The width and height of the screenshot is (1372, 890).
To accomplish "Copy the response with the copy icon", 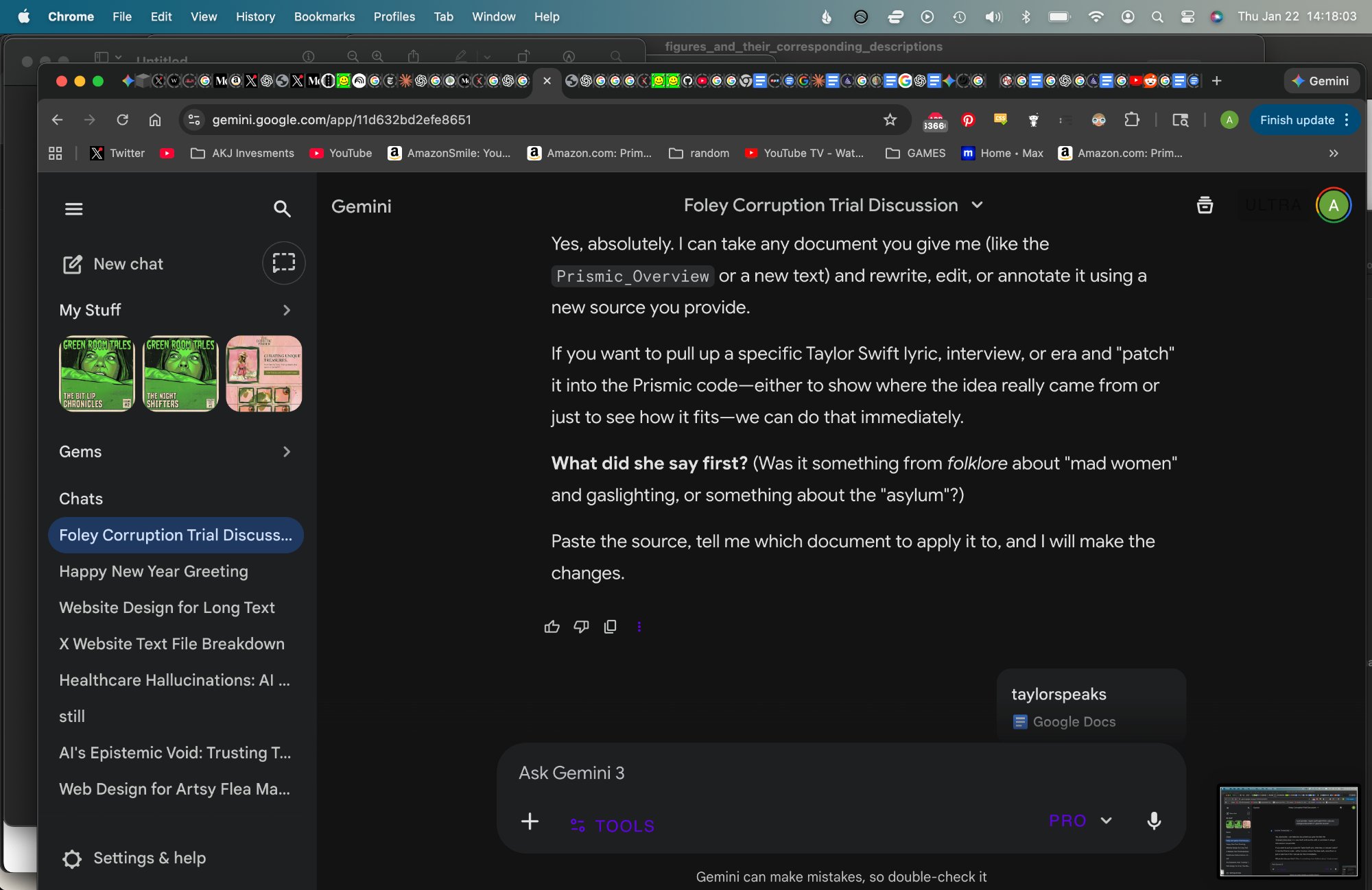I will (610, 627).
